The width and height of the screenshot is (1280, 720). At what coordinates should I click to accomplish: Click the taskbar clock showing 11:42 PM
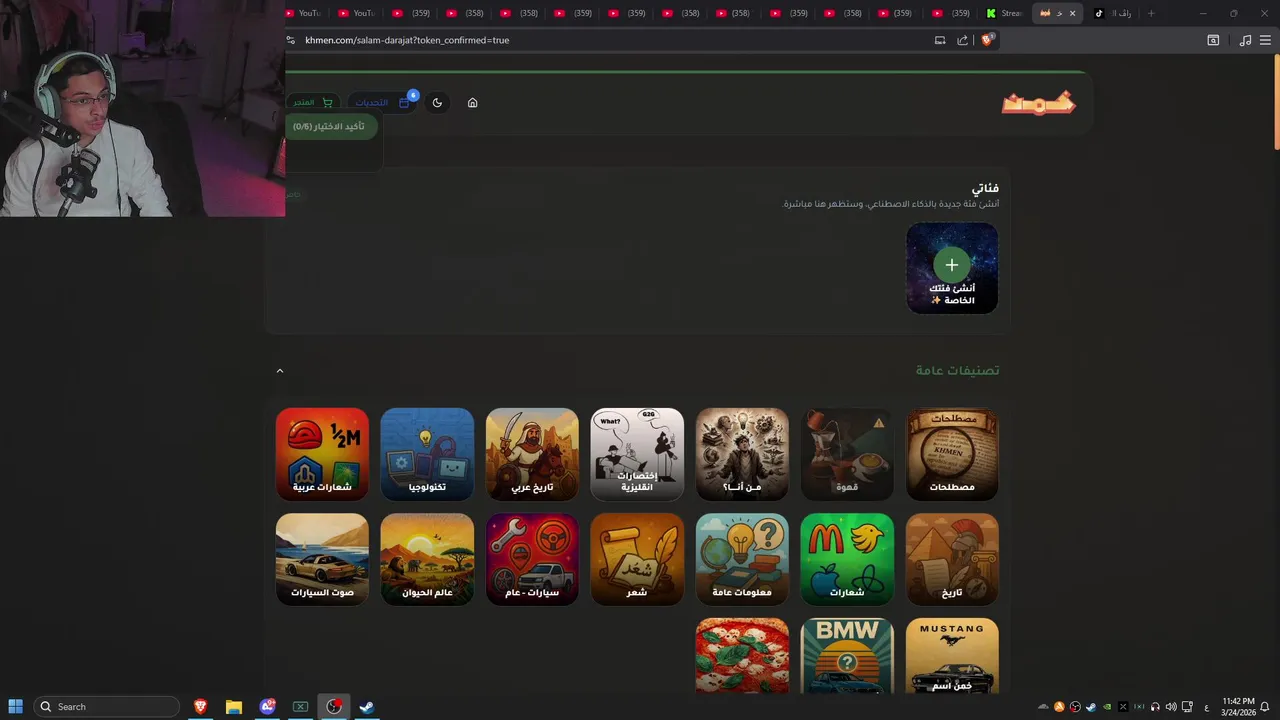click(x=1238, y=706)
